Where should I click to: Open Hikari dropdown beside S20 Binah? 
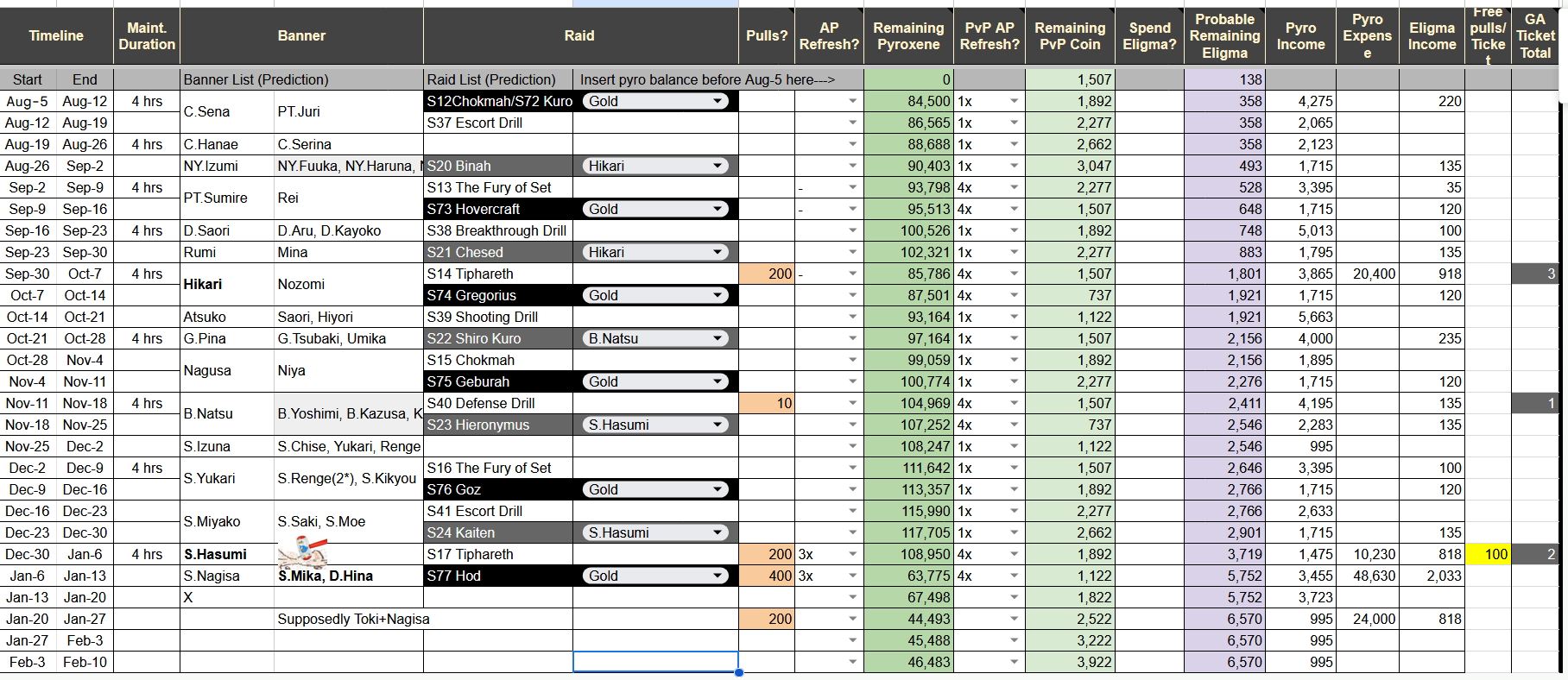(656, 166)
